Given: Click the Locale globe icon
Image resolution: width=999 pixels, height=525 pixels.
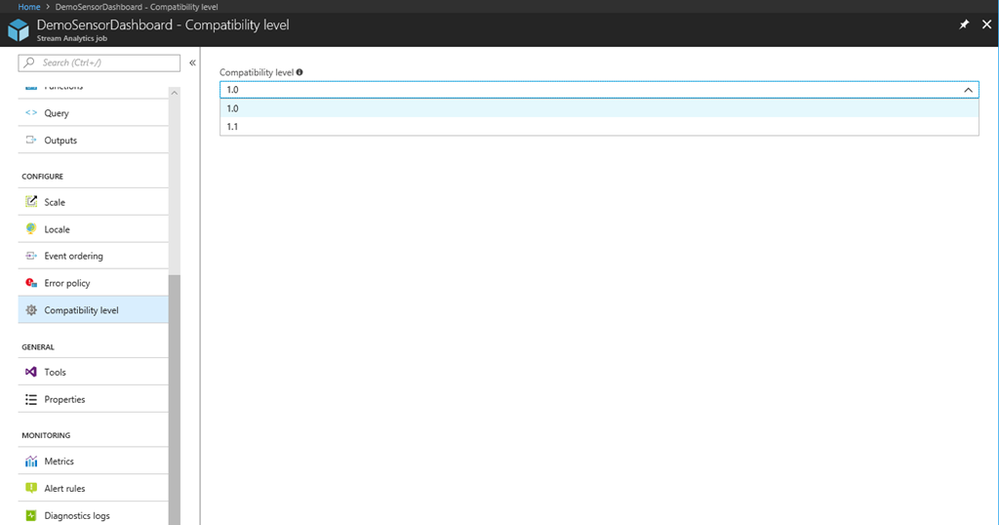Looking at the screenshot, I should point(31,229).
